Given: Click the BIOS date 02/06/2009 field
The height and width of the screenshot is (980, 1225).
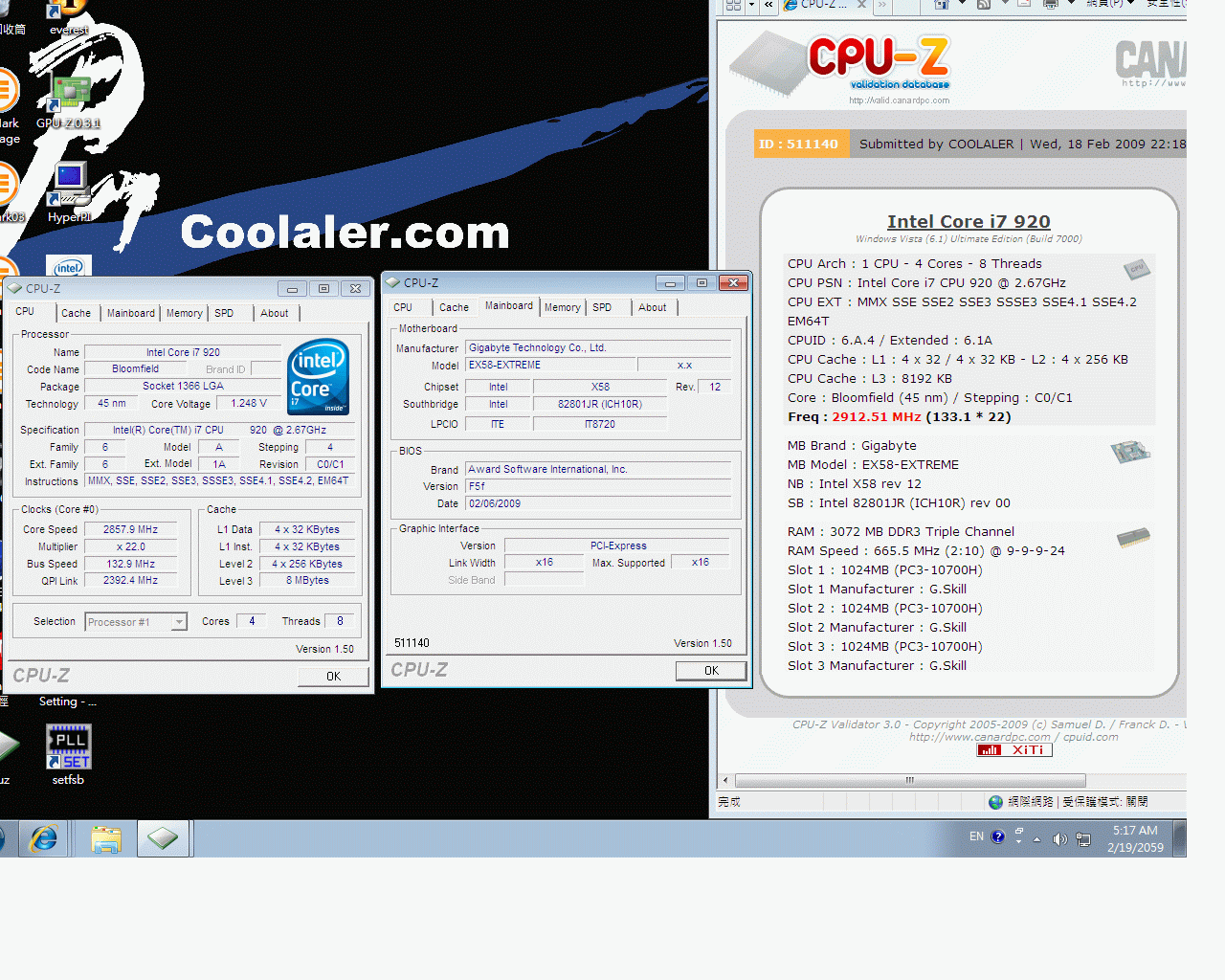Looking at the screenshot, I should point(598,503).
